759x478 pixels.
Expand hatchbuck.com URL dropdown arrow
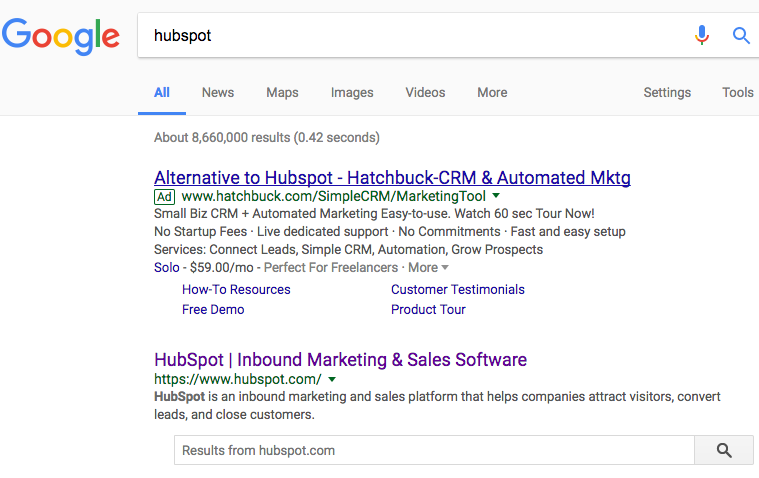tap(496, 196)
